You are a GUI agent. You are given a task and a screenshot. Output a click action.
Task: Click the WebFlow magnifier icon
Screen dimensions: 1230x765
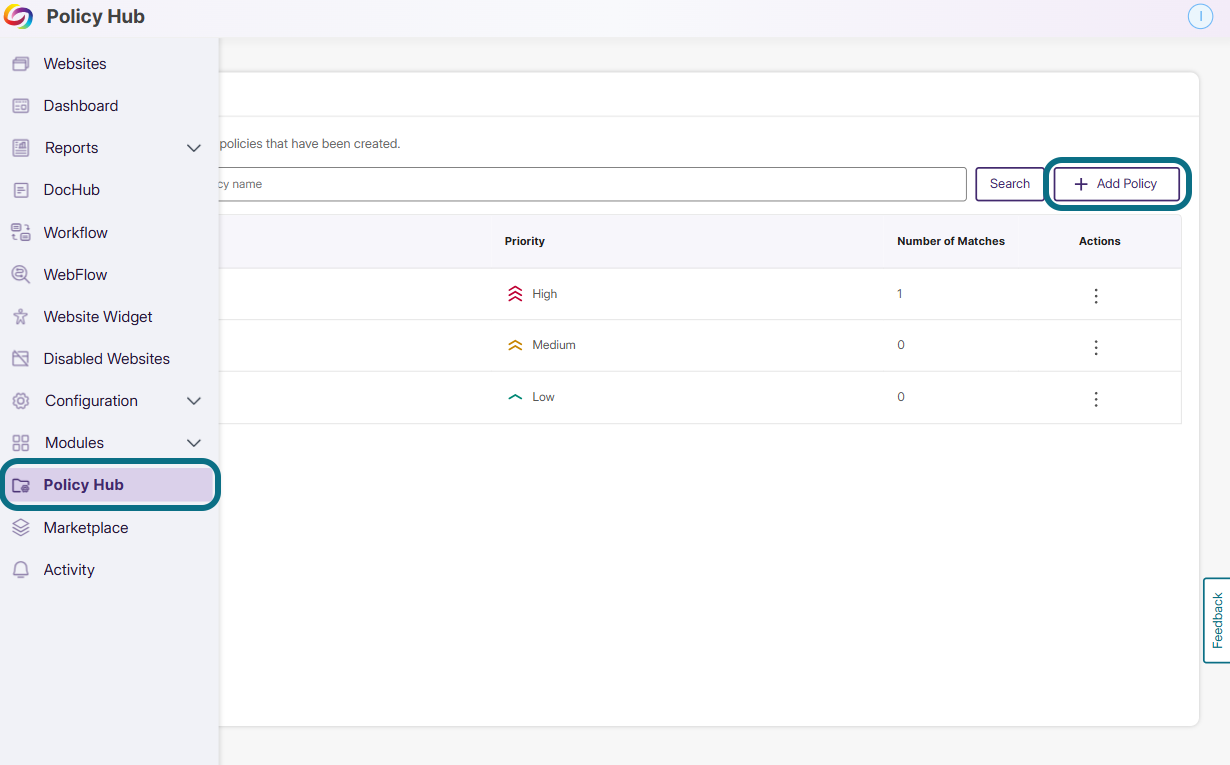point(20,275)
